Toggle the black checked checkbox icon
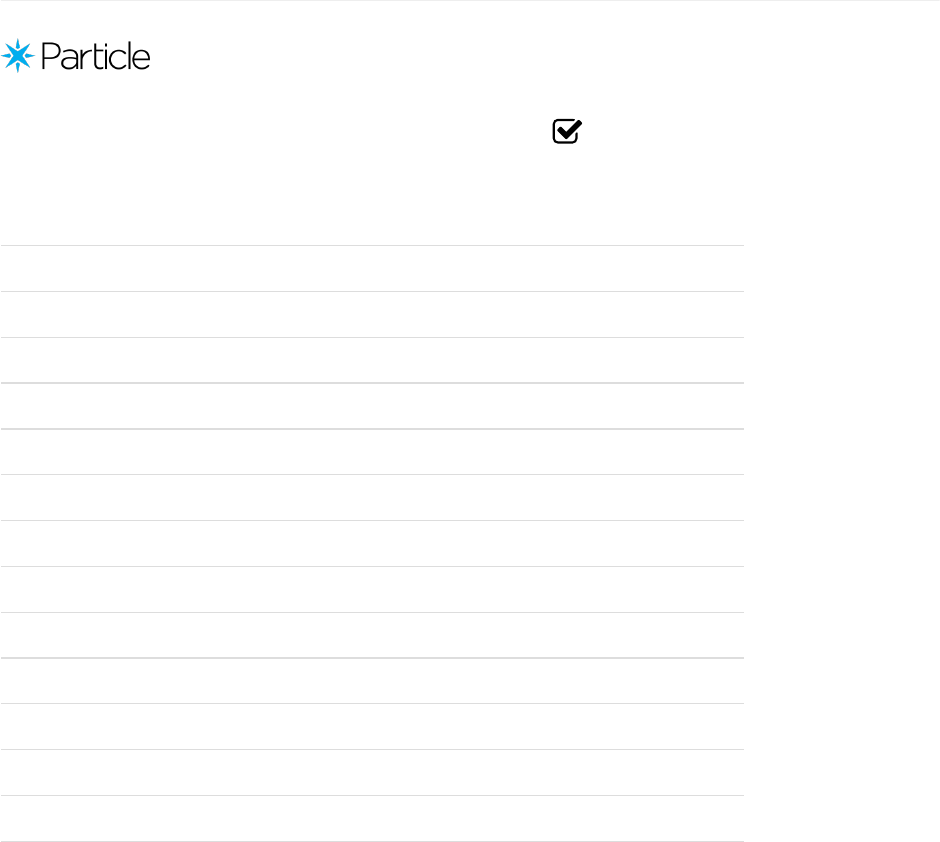 tap(567, 131)
